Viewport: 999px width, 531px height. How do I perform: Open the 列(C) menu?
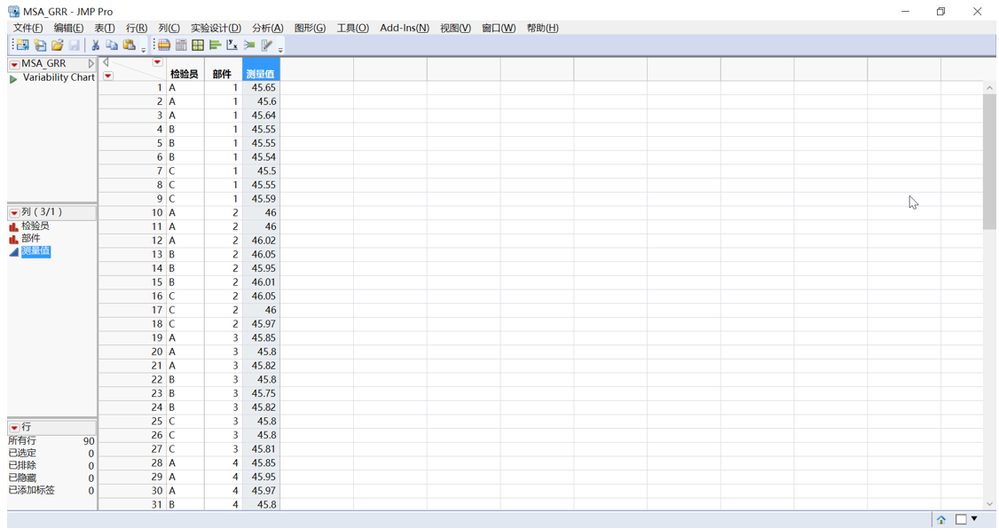point(169,28)
